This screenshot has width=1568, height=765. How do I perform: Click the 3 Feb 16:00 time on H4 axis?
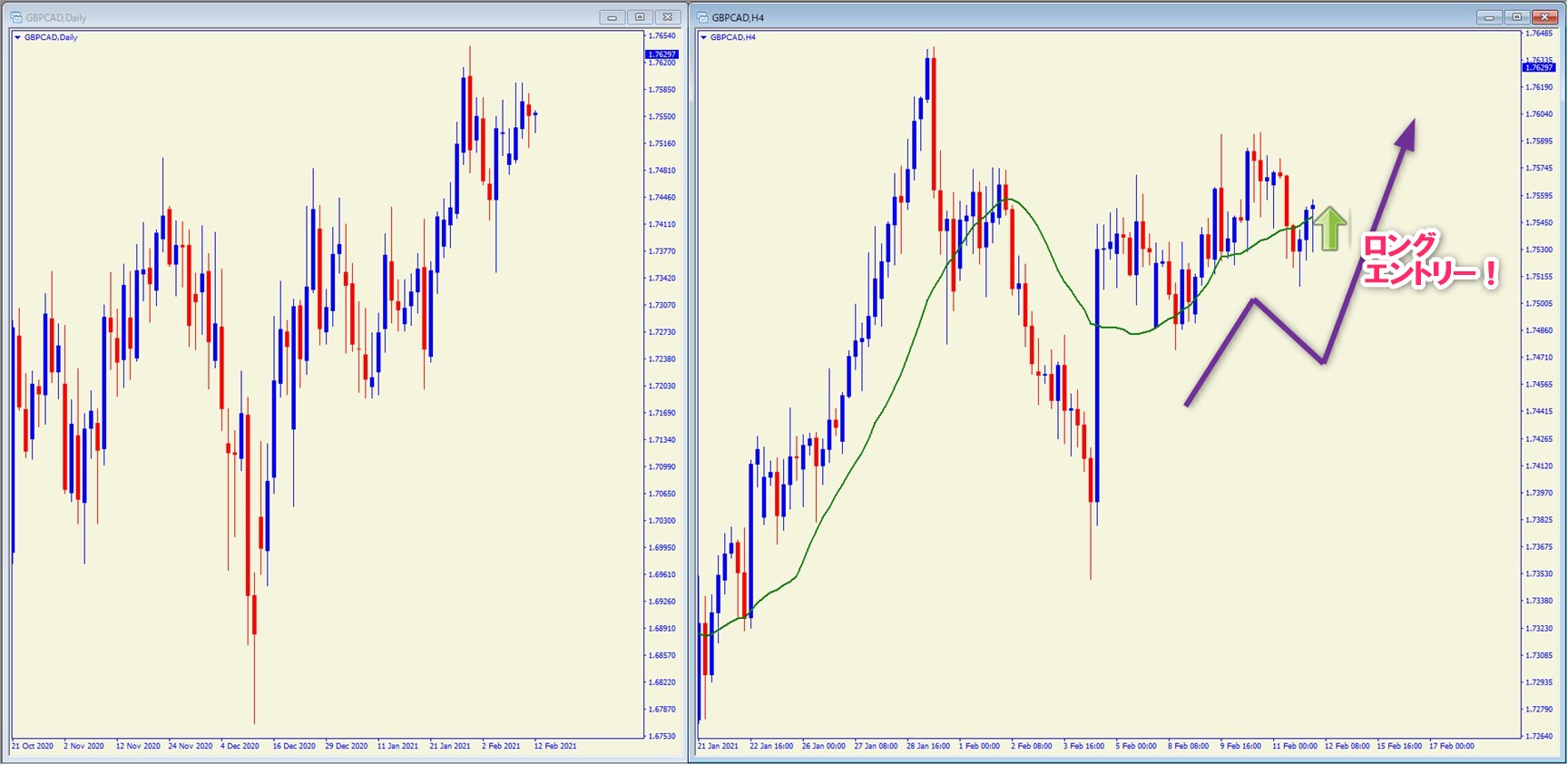(1084, 746)
